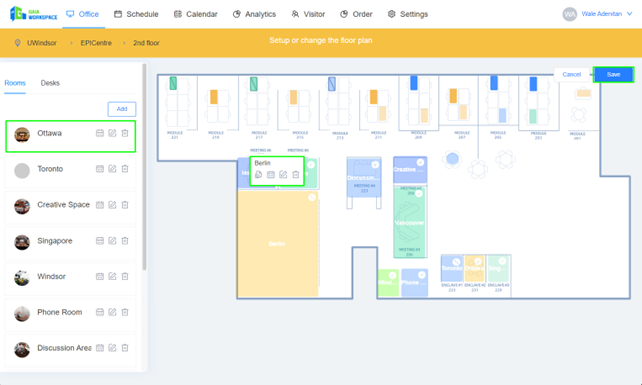Viewport: 642px width, 385px height.
Task: Toggle the checkmark on Creative room block
Action: [420, 162]
